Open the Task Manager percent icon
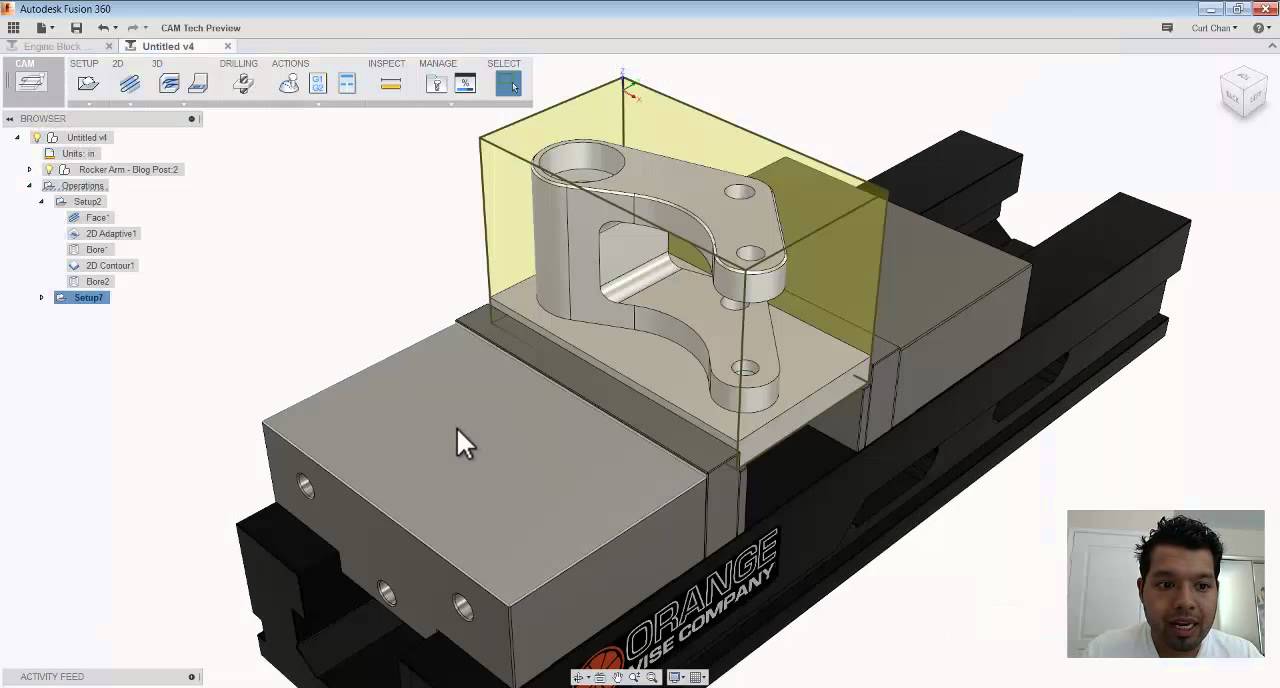This screenshot has width=1280, height=688. coord(465,84)
